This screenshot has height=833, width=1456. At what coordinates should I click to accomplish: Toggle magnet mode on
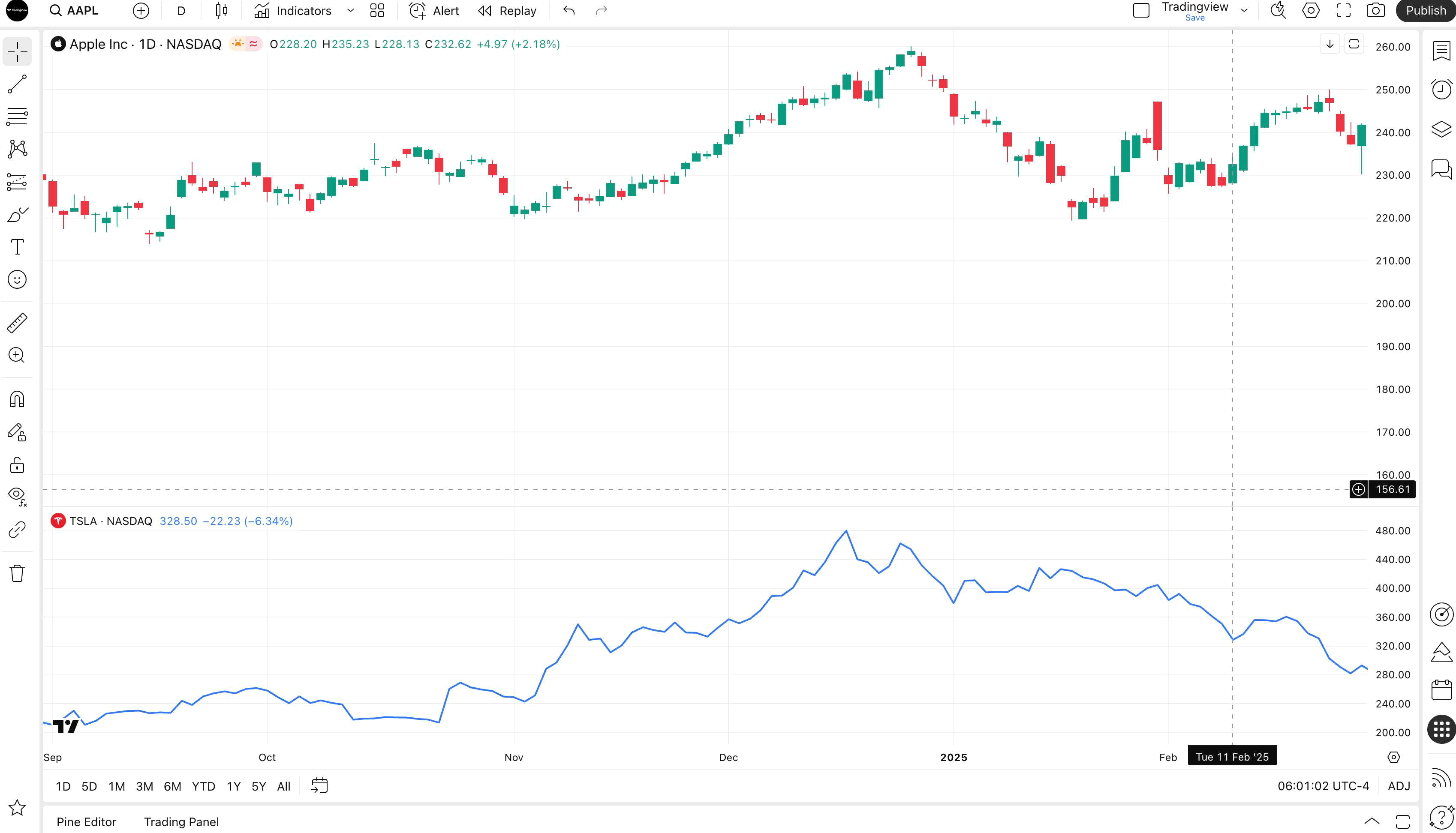coord(17,399)
